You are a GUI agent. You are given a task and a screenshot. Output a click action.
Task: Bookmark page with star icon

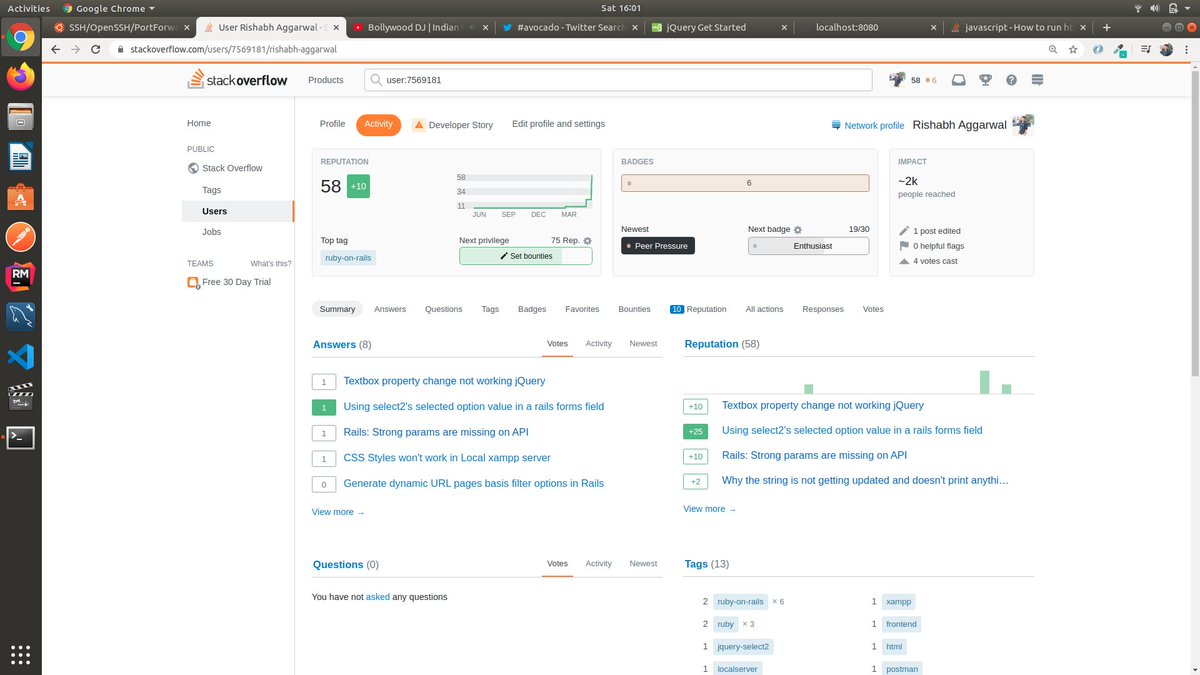tap(1073, 48)
